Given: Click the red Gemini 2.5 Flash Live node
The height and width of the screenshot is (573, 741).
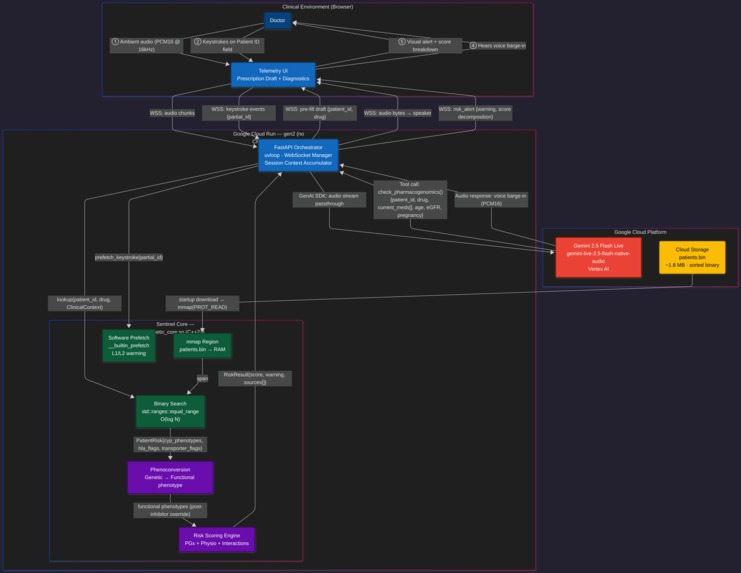Looking at the screenshot, I should [598, 257].
